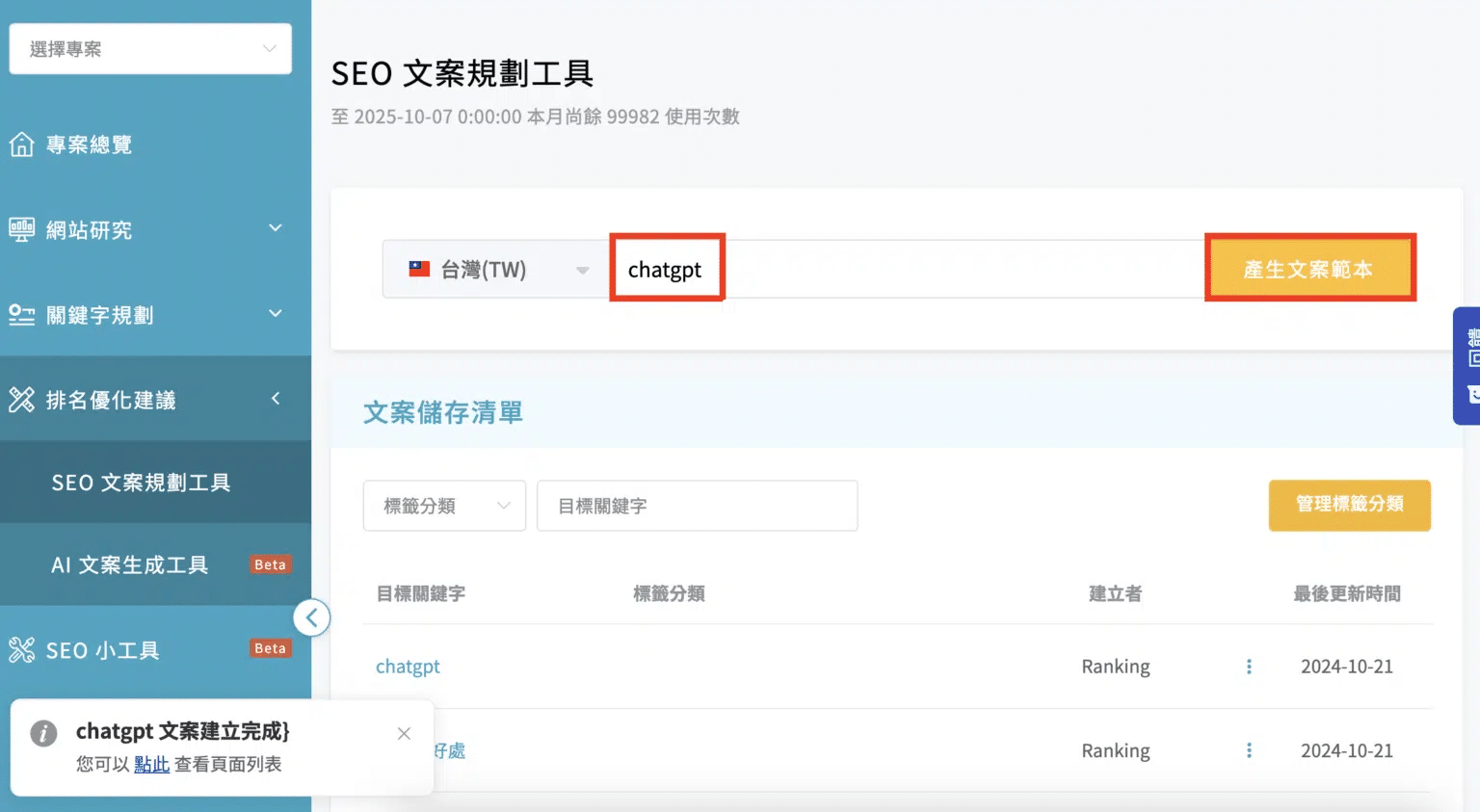Click the 關鍵字規劃 sidebar icon
The height and width of the screenshot is (812, 1480).
point(21,315)
